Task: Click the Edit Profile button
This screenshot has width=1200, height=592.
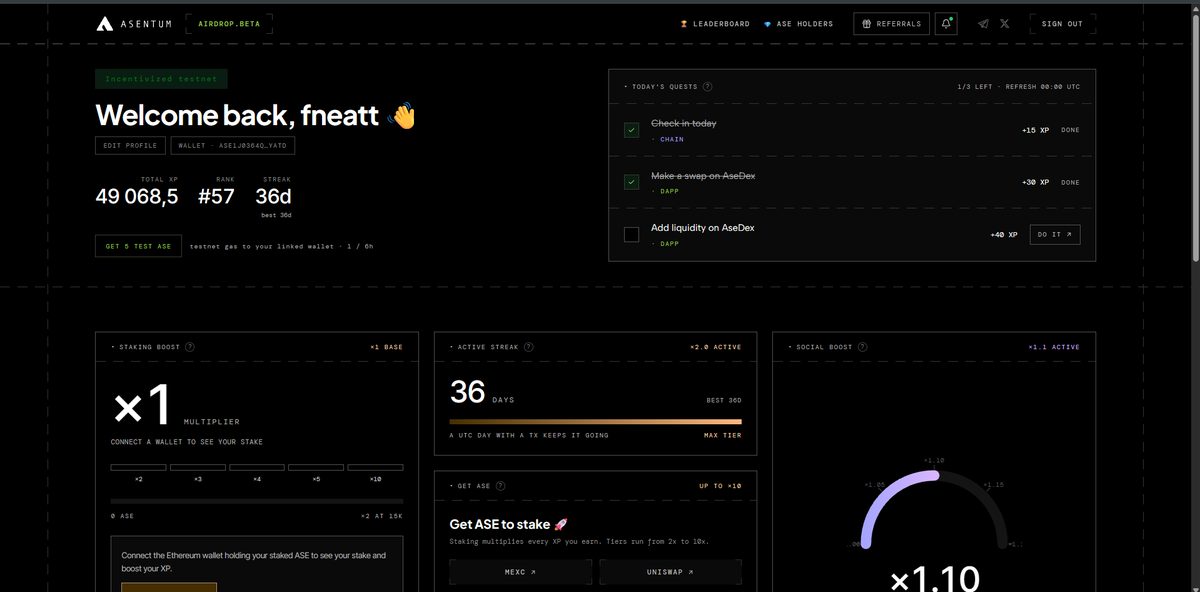Action: click(131, 146)
